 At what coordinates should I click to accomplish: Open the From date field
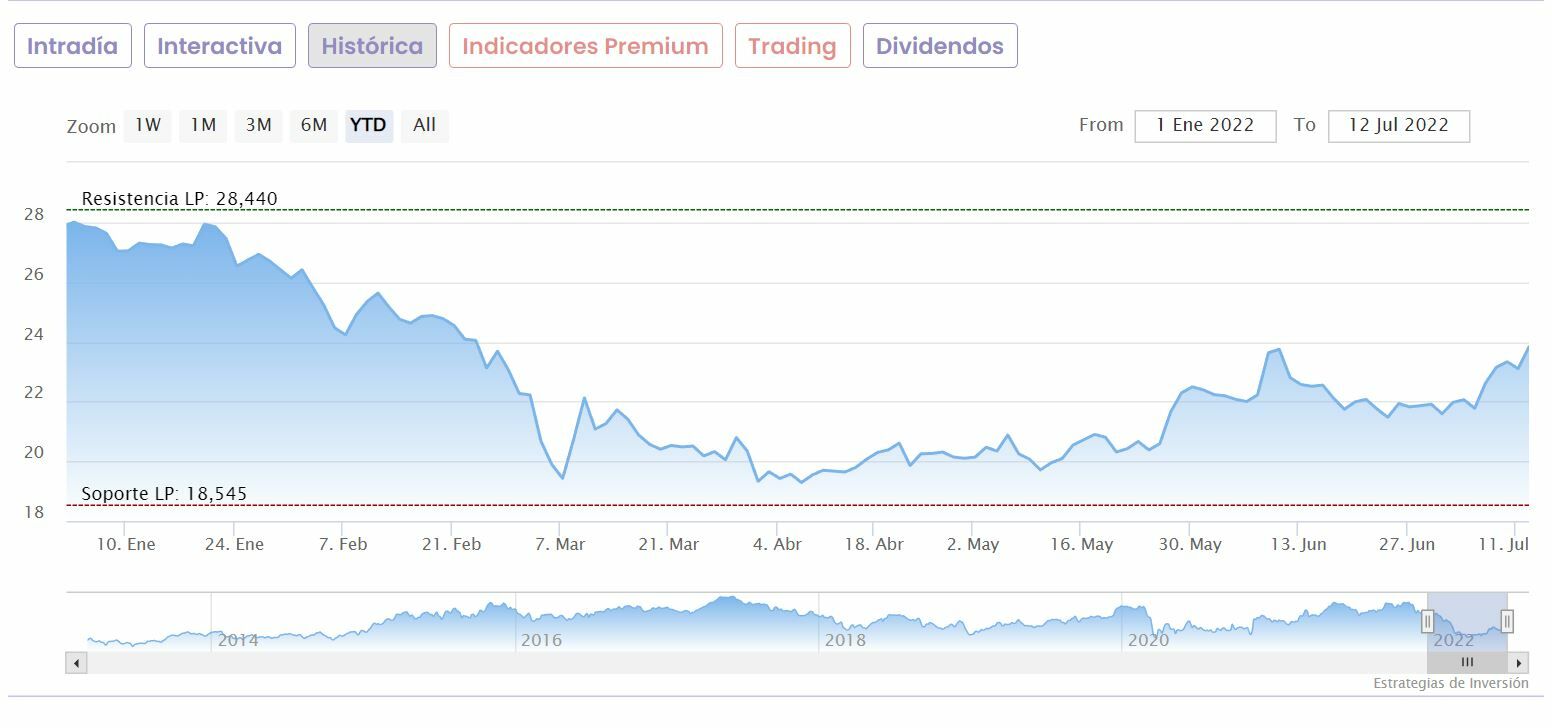1205,126
